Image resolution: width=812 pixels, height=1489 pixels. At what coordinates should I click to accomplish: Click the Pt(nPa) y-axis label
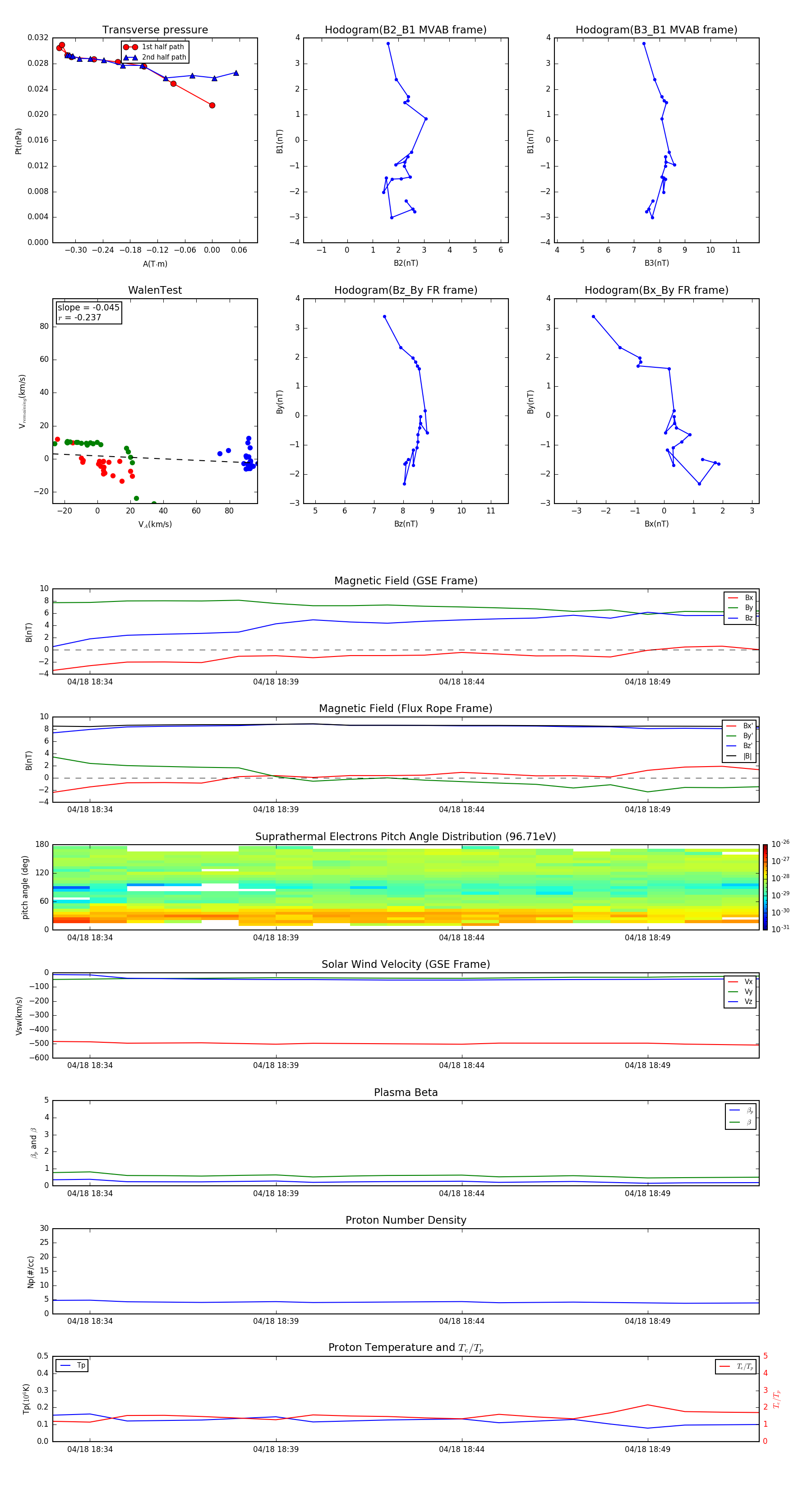[18, 140]
